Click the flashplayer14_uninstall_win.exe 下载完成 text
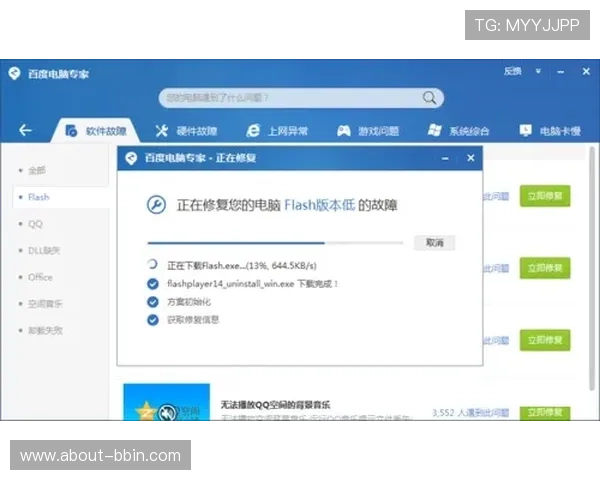The image size is (600, 480). (x=253, y=284)
